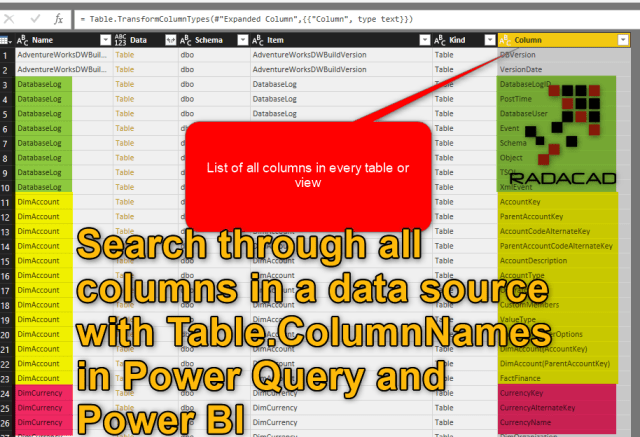Click the text data type icon of the Kind column
Image resolution: width=640 pixels, height=437 pixels.
[440, 40]
